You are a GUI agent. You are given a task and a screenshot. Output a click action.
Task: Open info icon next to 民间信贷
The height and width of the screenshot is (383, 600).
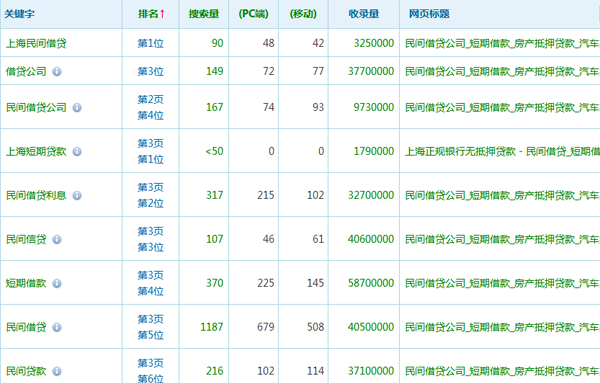(57, 240)
